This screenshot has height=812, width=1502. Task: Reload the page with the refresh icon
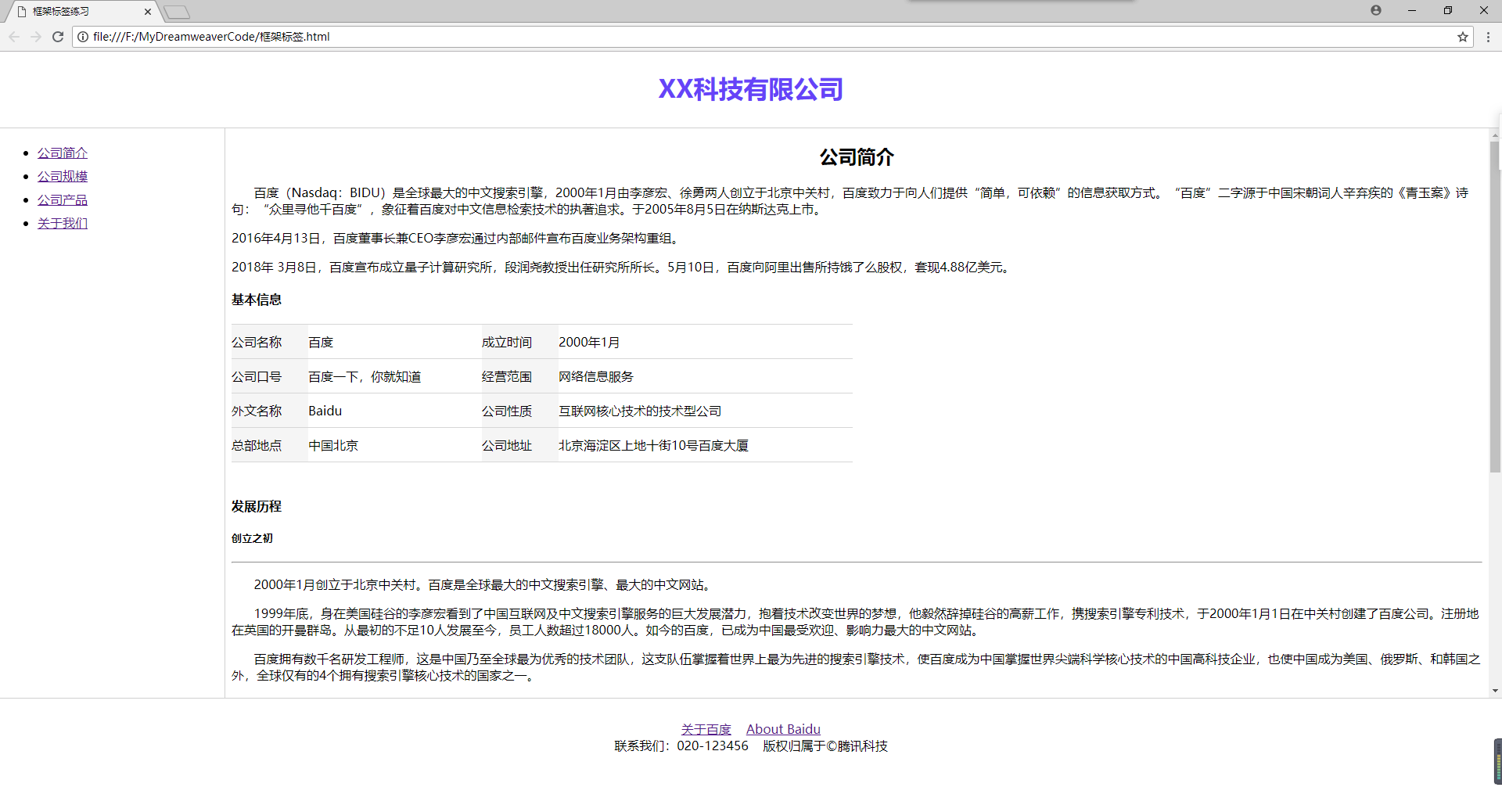click(x=58, y=37)
